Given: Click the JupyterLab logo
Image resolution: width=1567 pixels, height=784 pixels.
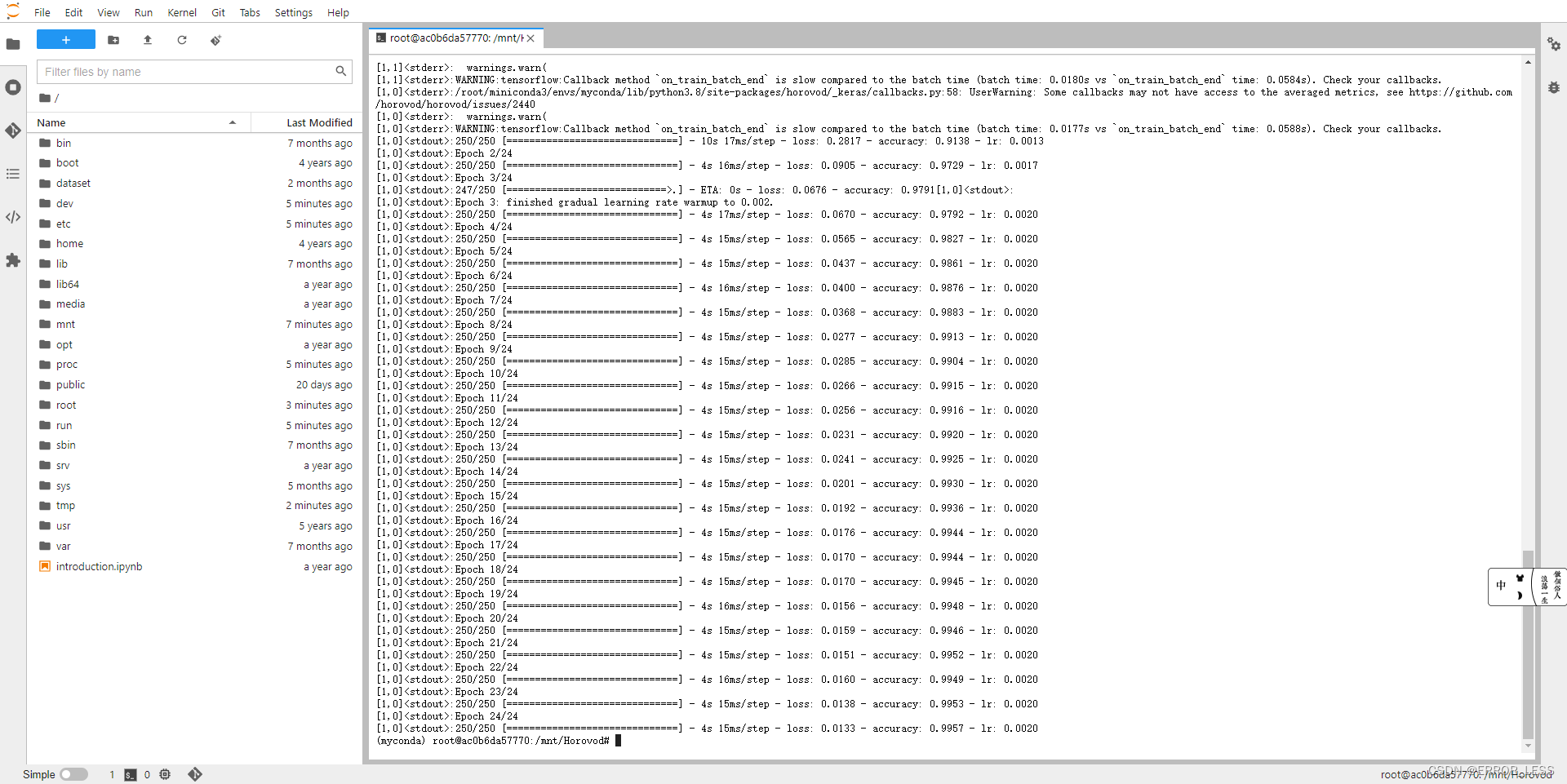Looking at the screenshot, I should [x=13, y=12].
